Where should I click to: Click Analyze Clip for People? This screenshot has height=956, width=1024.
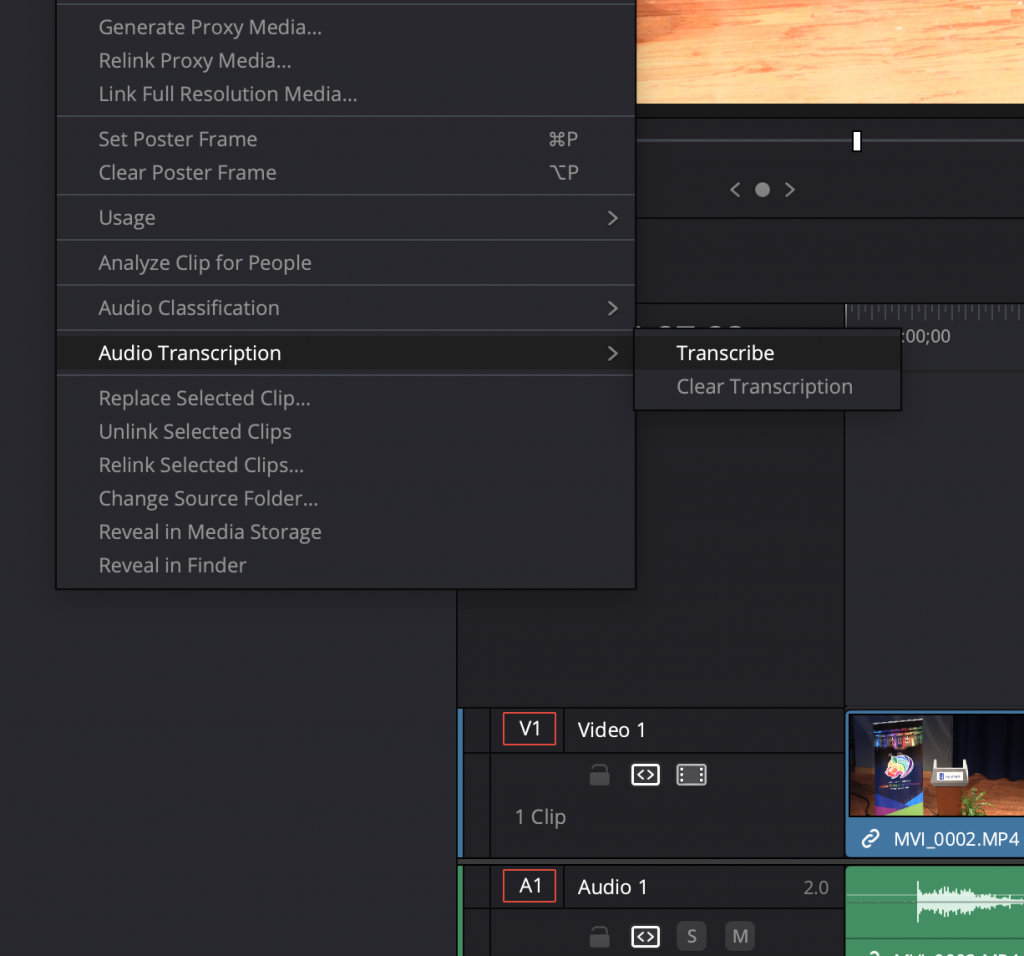205,263
